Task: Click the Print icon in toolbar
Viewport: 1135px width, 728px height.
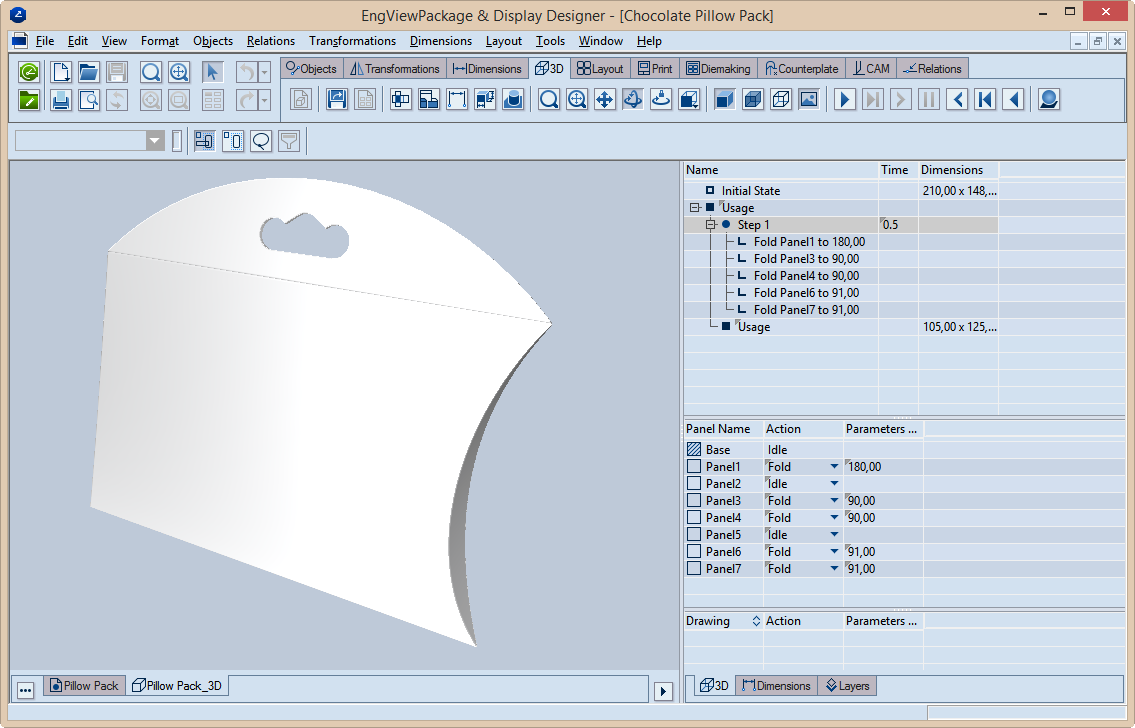Action: pyautogui.click(x=61, y=100)
